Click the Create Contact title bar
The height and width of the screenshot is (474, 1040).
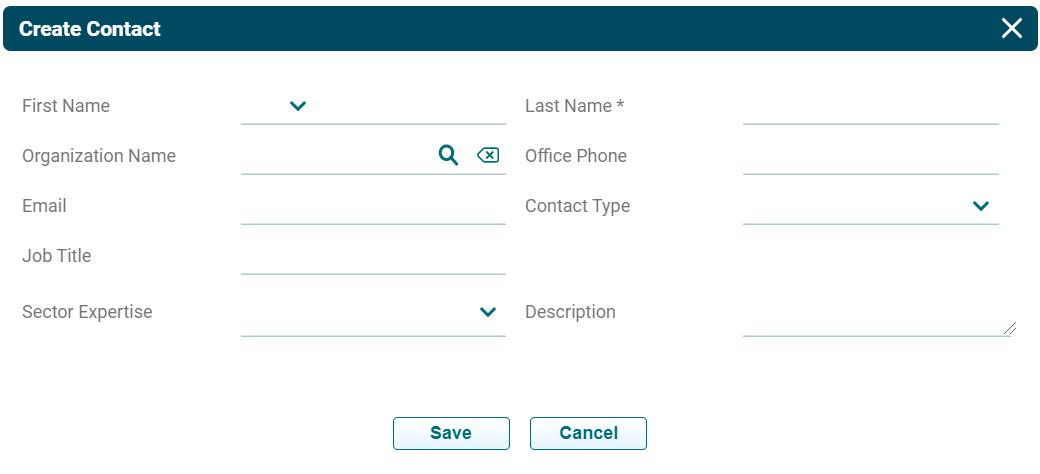[500, 28]
